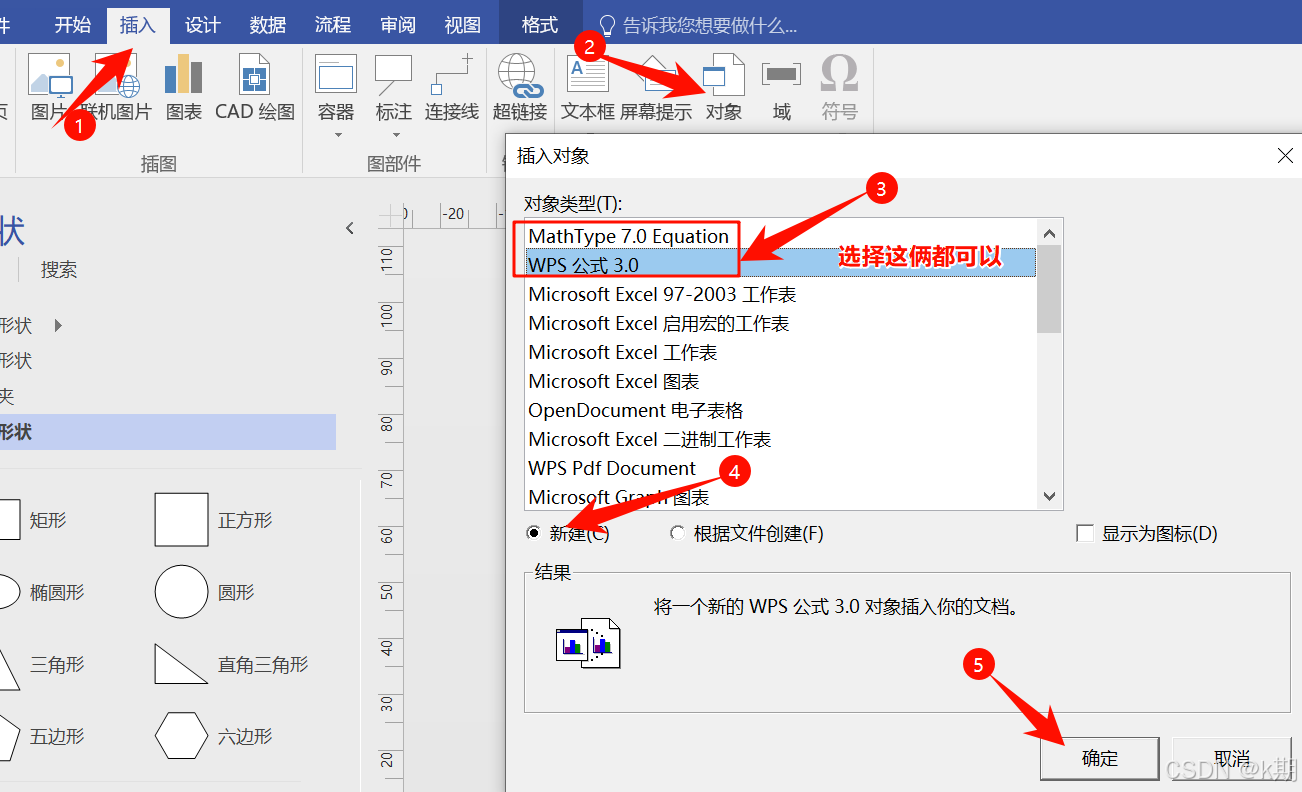Image resolution: width=1302 pixels, height=792 pixels.
Task: Insert a Chart (图表) from ribbon
Action: click(x=184, y=75)
